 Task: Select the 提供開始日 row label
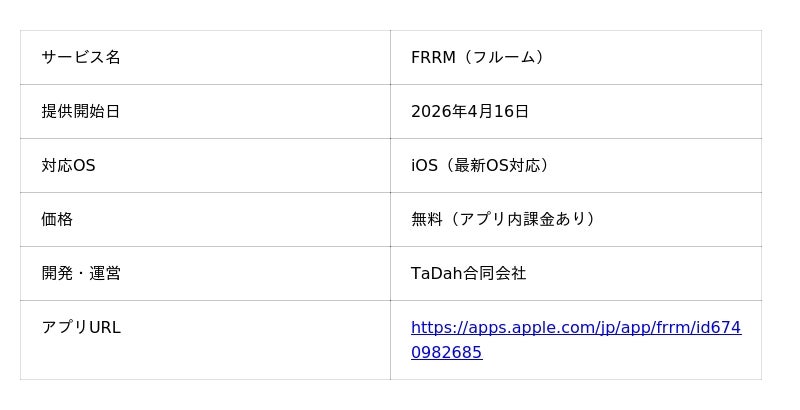point(81,112)
